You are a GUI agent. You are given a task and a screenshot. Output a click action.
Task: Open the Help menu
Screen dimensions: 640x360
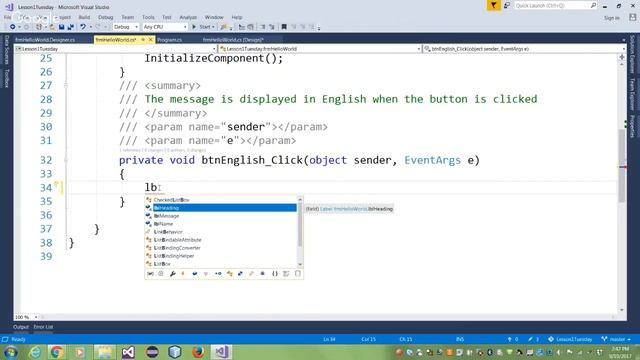coord(237,17)
